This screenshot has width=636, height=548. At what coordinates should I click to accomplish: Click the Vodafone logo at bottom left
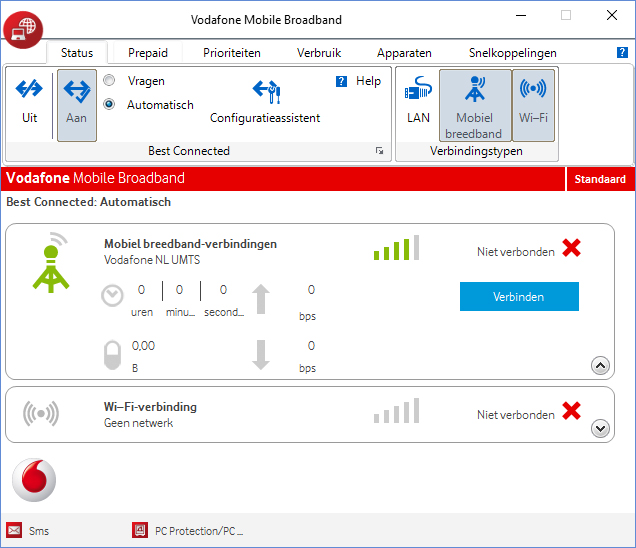click(x=34, y=480)
